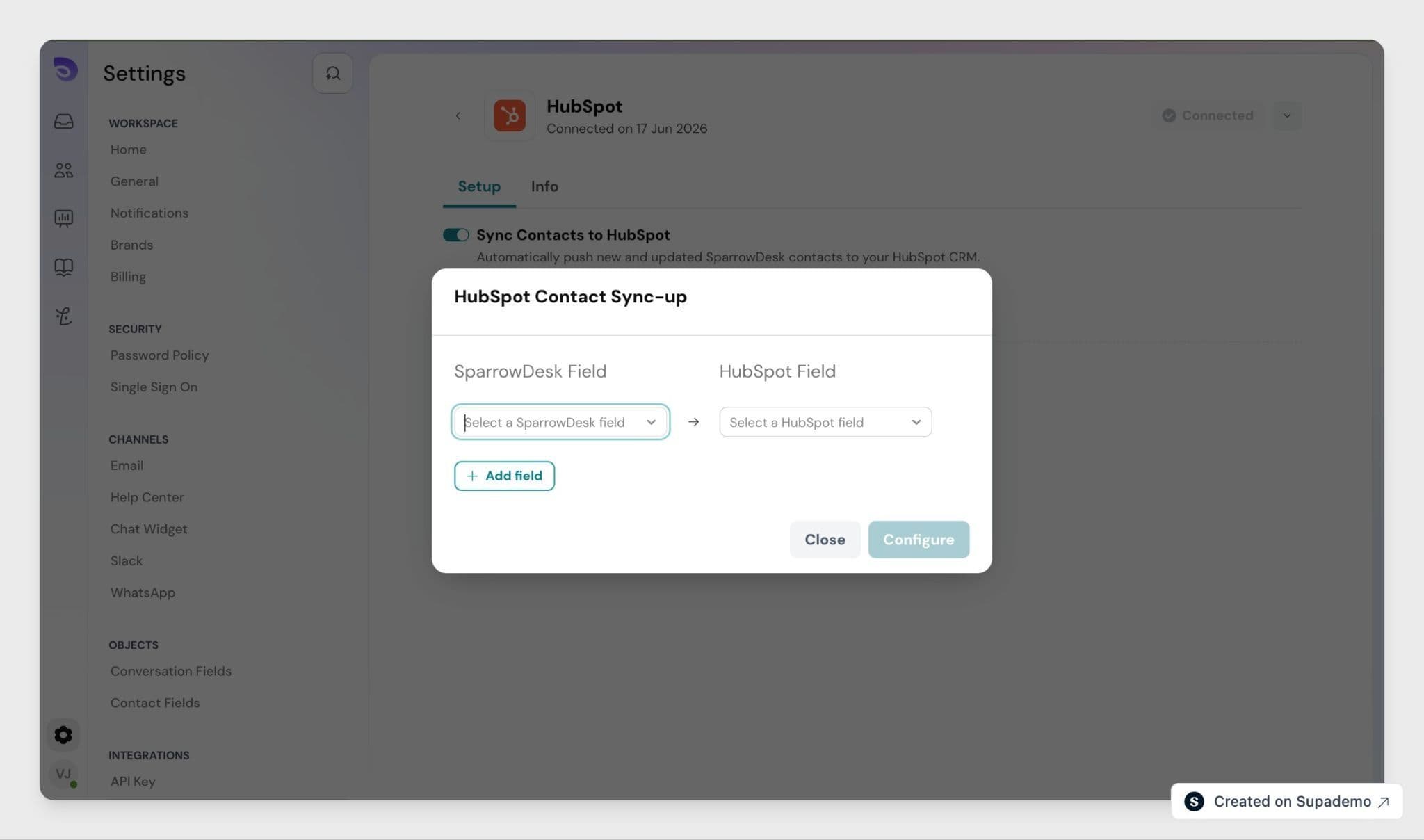Open the knowledge base book icon
Viewport: 1424px width, 840px height.
coord(64,267)
